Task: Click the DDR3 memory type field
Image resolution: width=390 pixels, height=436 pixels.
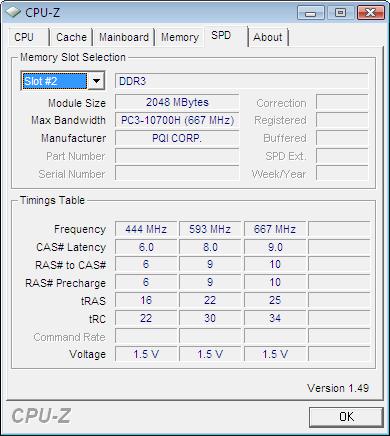Action: 242,81
